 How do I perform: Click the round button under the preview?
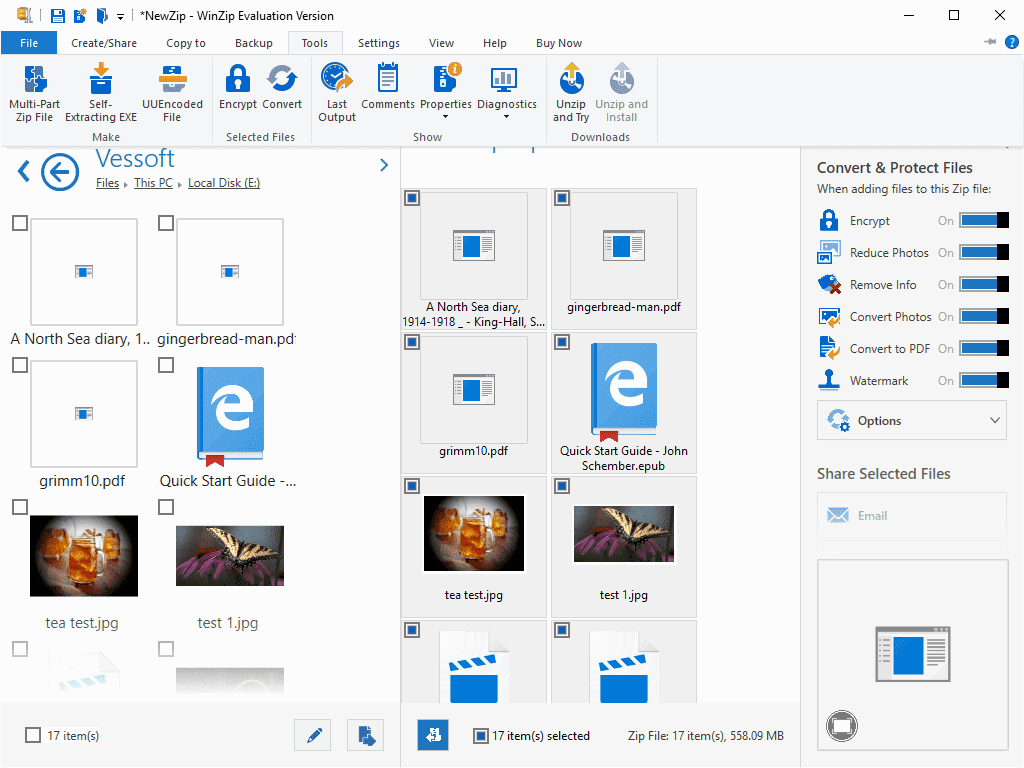coord(842,726)
